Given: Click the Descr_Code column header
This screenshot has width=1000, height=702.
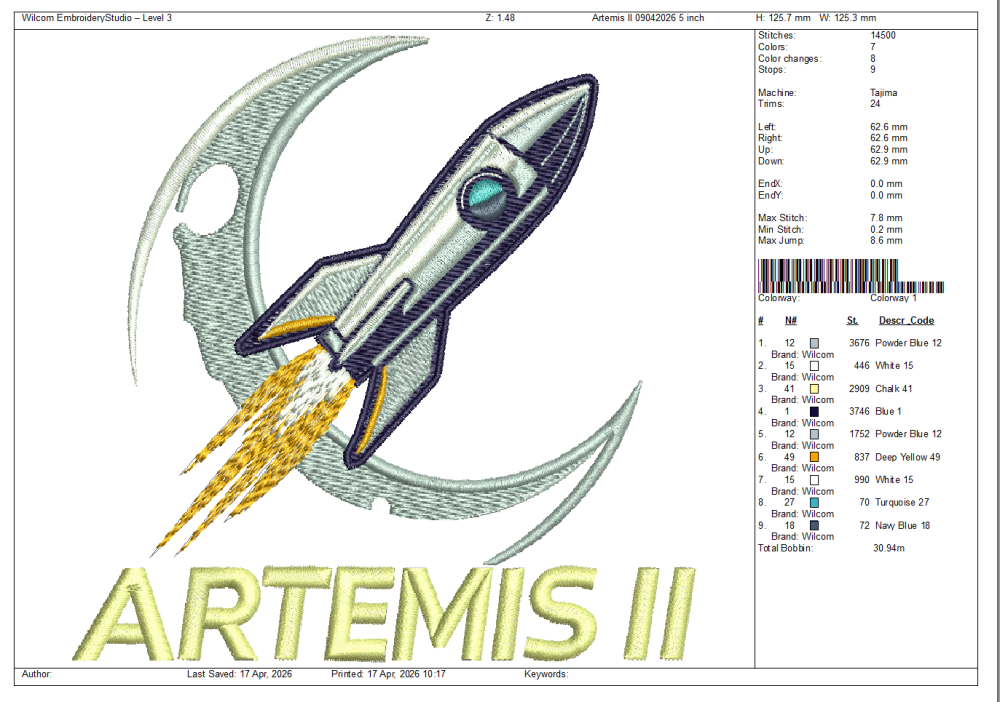Looking at the screenshot, I should 905,321.
